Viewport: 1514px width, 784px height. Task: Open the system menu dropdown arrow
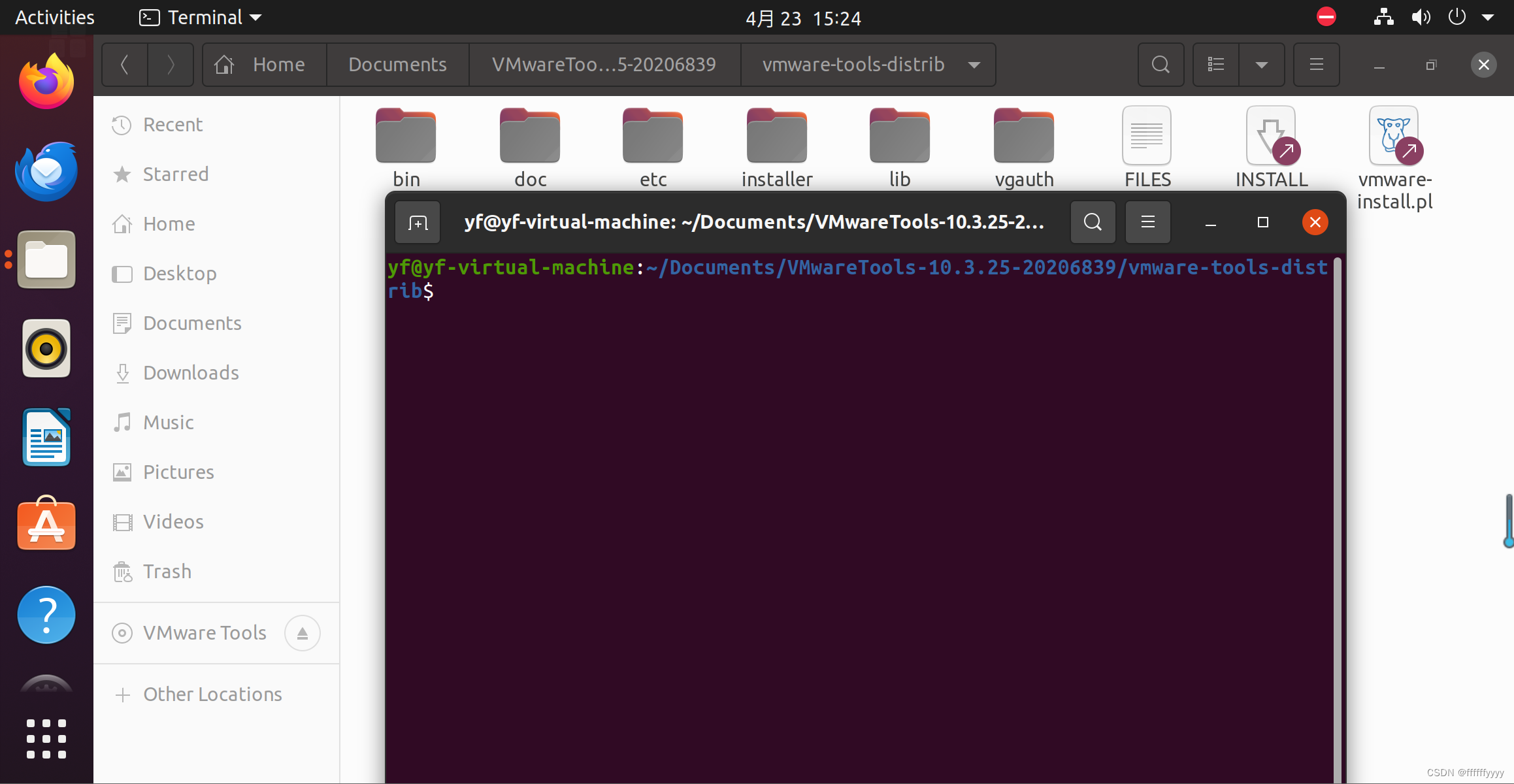[x=1488, y=18]
